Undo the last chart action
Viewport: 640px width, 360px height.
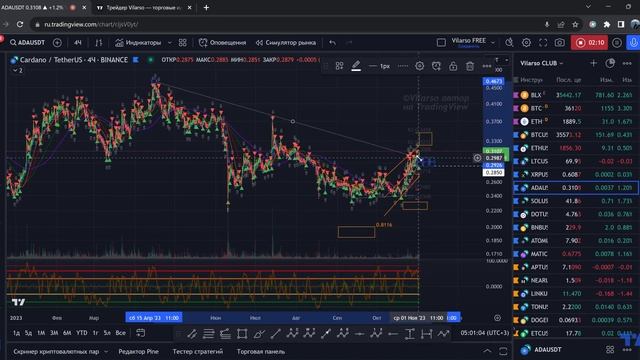[x=333, y=42]
